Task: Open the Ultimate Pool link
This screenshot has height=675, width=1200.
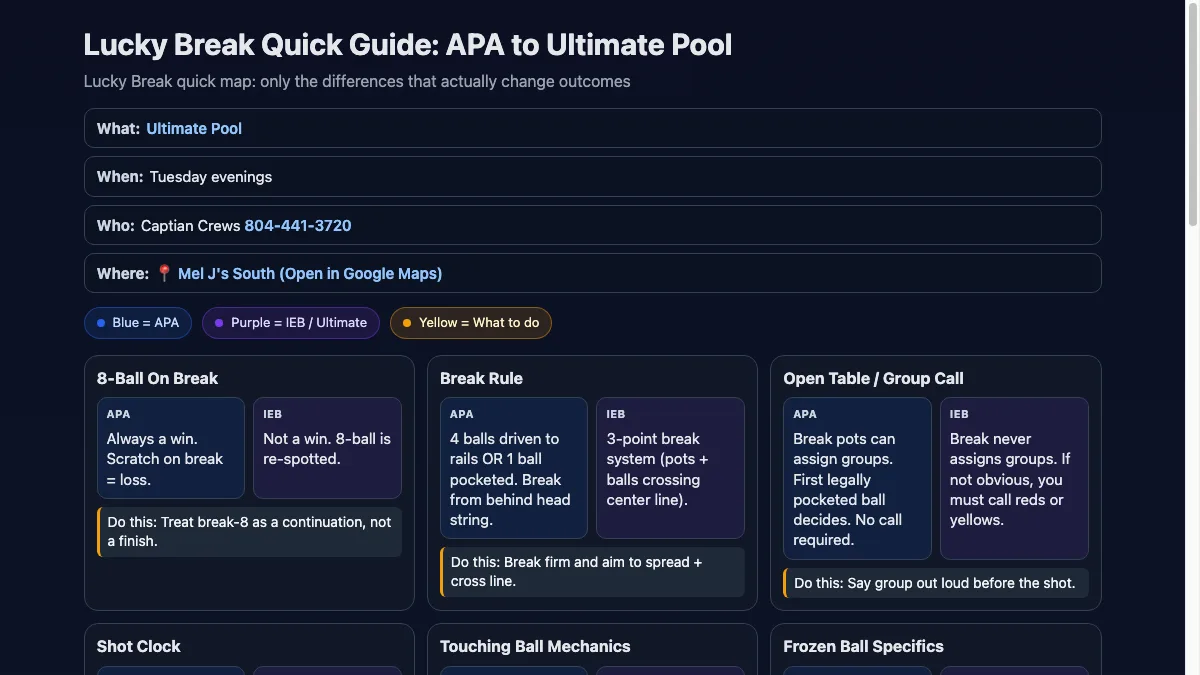Action: point(194,128)
